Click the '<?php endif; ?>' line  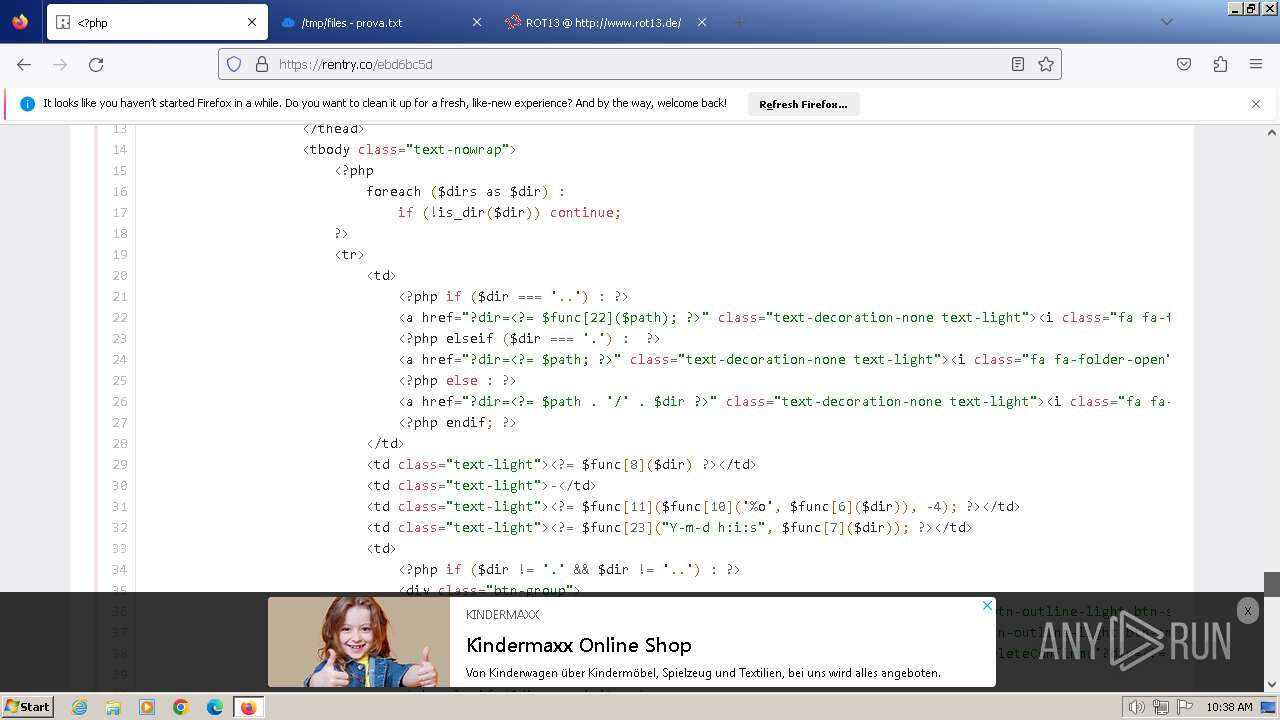(x=457, y=422)
